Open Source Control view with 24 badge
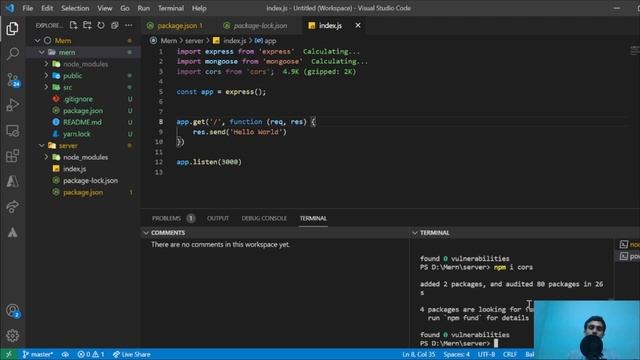640x360 pixels. (12, 80)
